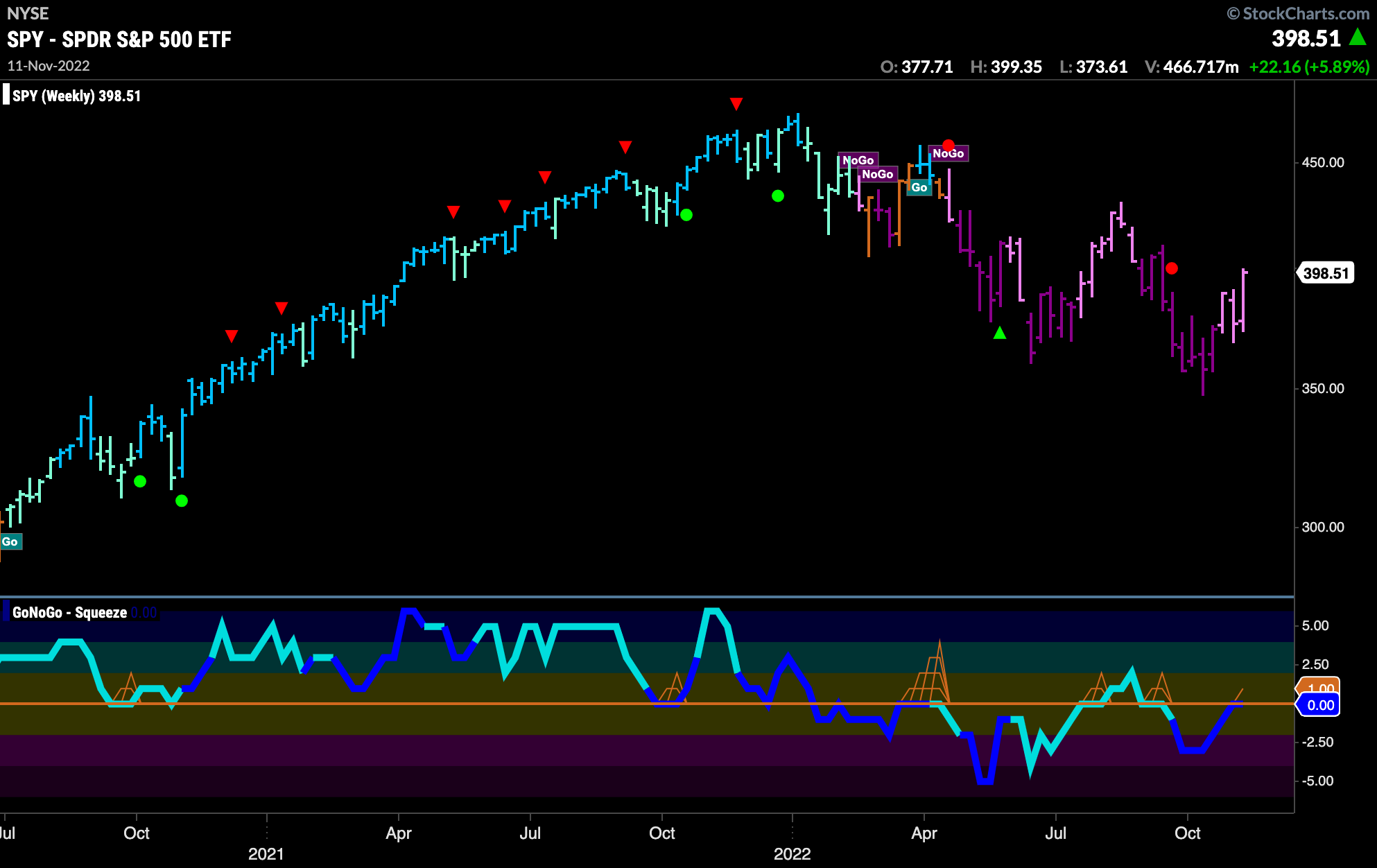Select the green up-triangle buy marker in mid-2022
The height and width of the screenshot is (868, 1377).
[1000, 333]
